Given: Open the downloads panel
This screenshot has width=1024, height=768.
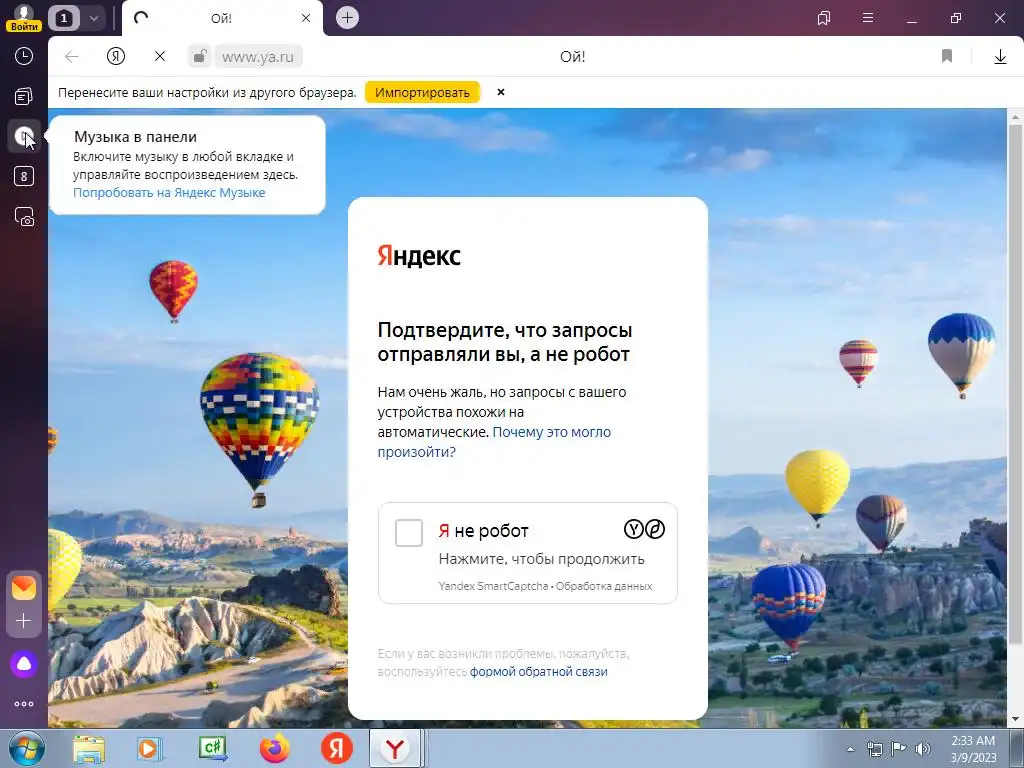Looking at the screenshot, I should pyautogui.click(x=1000, y=57).
